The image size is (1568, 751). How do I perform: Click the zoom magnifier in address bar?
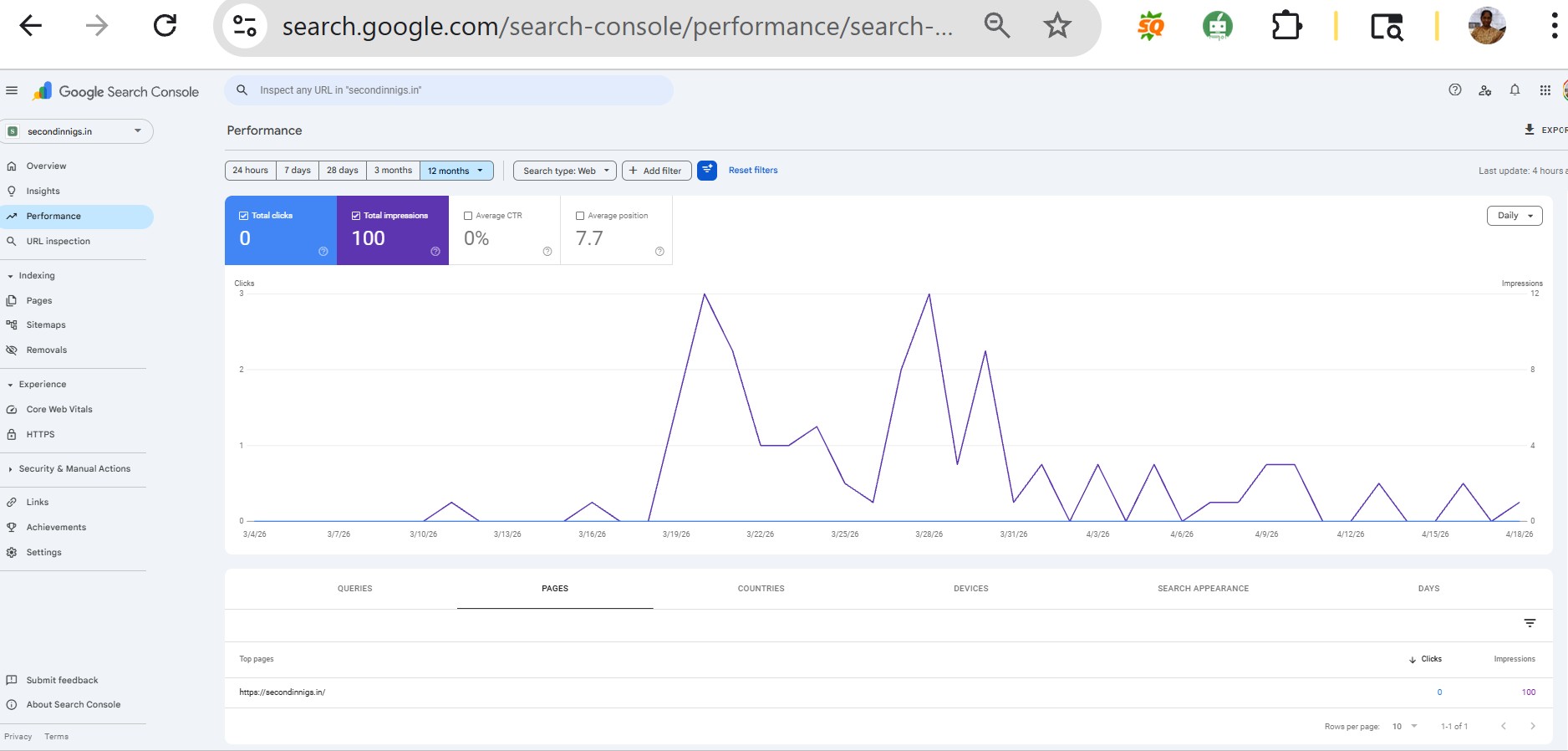click(x=997, y=26)
